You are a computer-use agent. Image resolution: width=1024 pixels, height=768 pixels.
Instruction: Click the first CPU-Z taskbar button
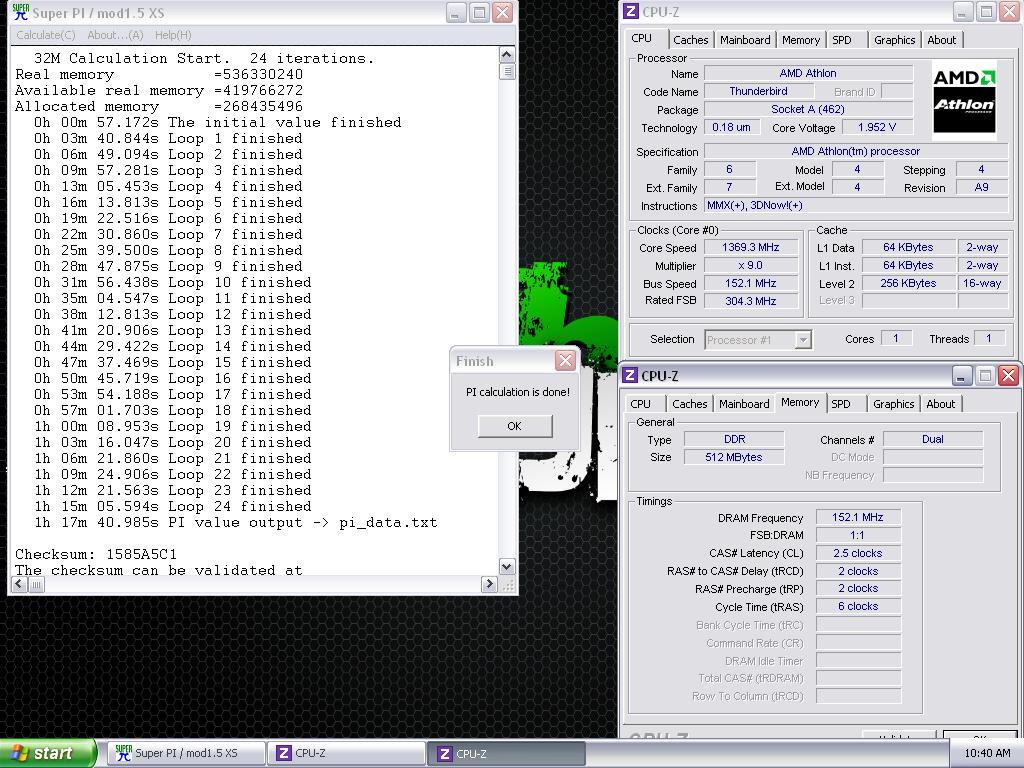tap(347, 753)
